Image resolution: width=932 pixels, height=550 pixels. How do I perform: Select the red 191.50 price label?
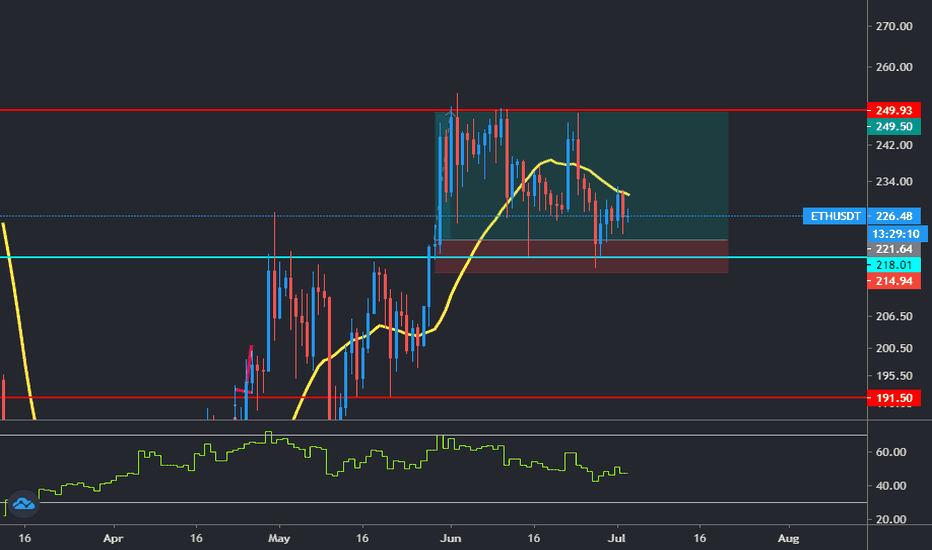[x=894, y=398]
